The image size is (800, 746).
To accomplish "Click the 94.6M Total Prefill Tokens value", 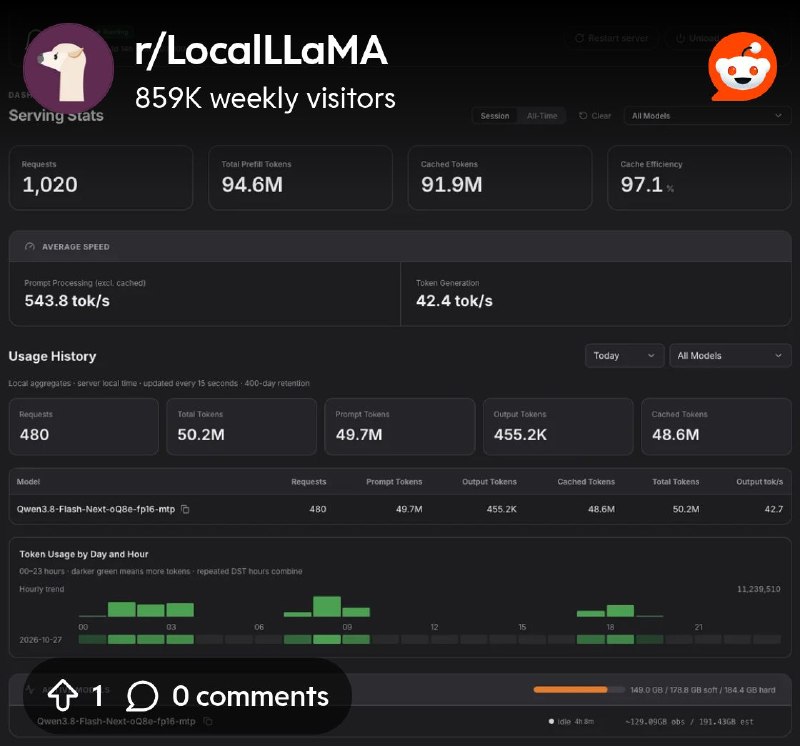I will (x=252, y=184).
